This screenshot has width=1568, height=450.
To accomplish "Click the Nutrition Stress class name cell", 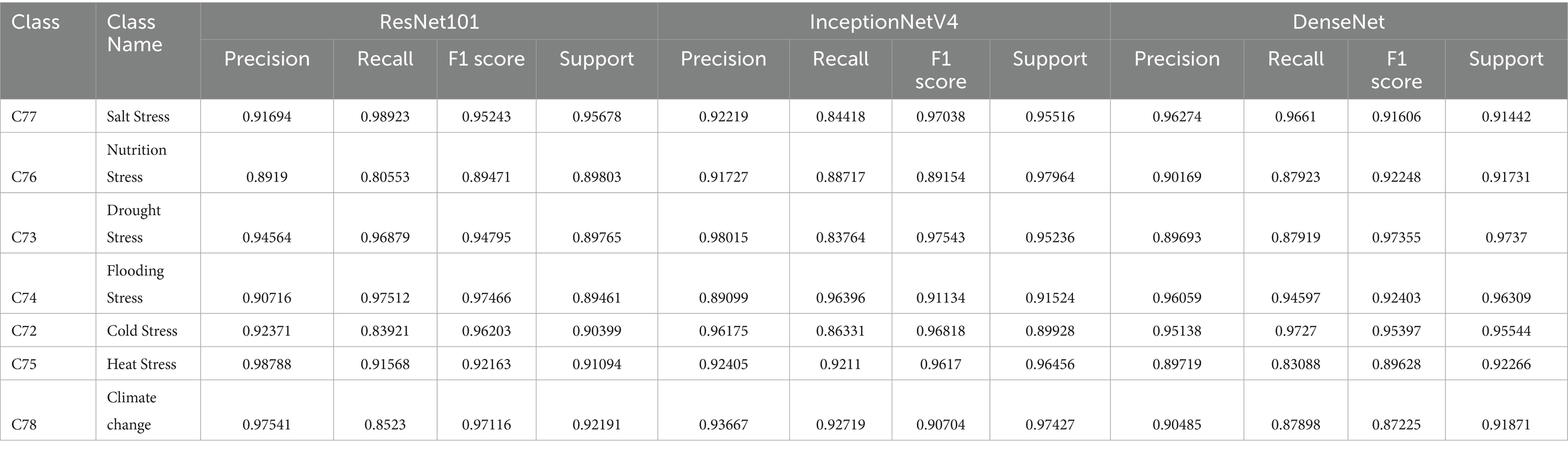I will (x=137, y=163).
